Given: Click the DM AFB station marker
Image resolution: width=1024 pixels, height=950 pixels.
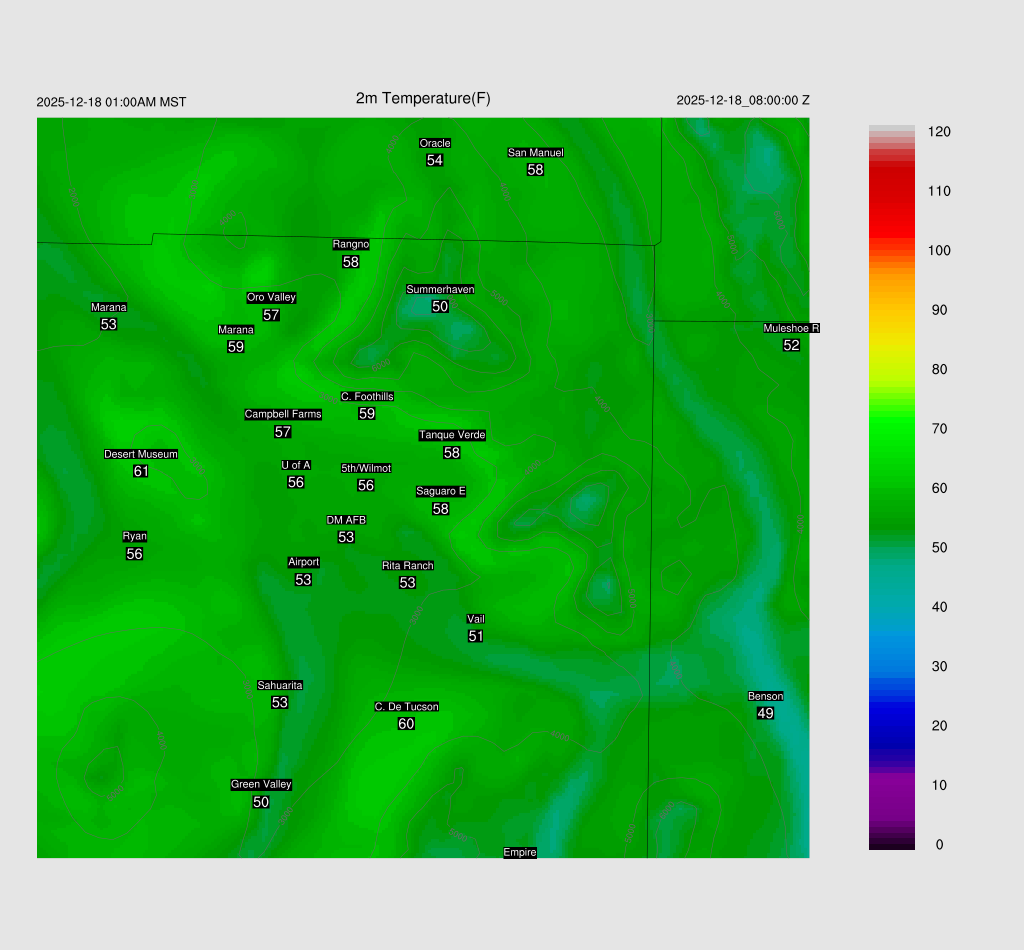Looking at the screenshot, I should (x=346, y=520).
